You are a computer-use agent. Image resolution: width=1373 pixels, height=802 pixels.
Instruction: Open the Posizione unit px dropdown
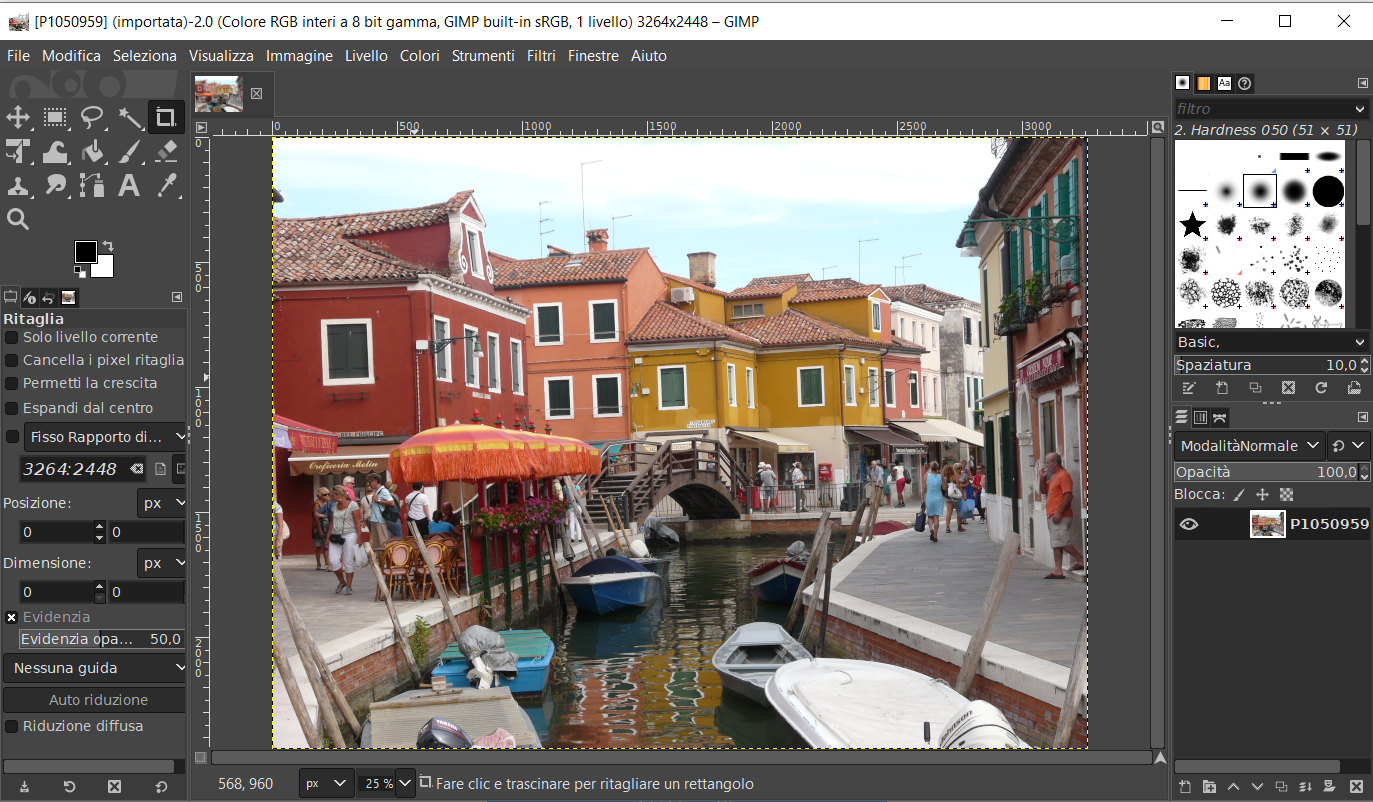[163, 503]
